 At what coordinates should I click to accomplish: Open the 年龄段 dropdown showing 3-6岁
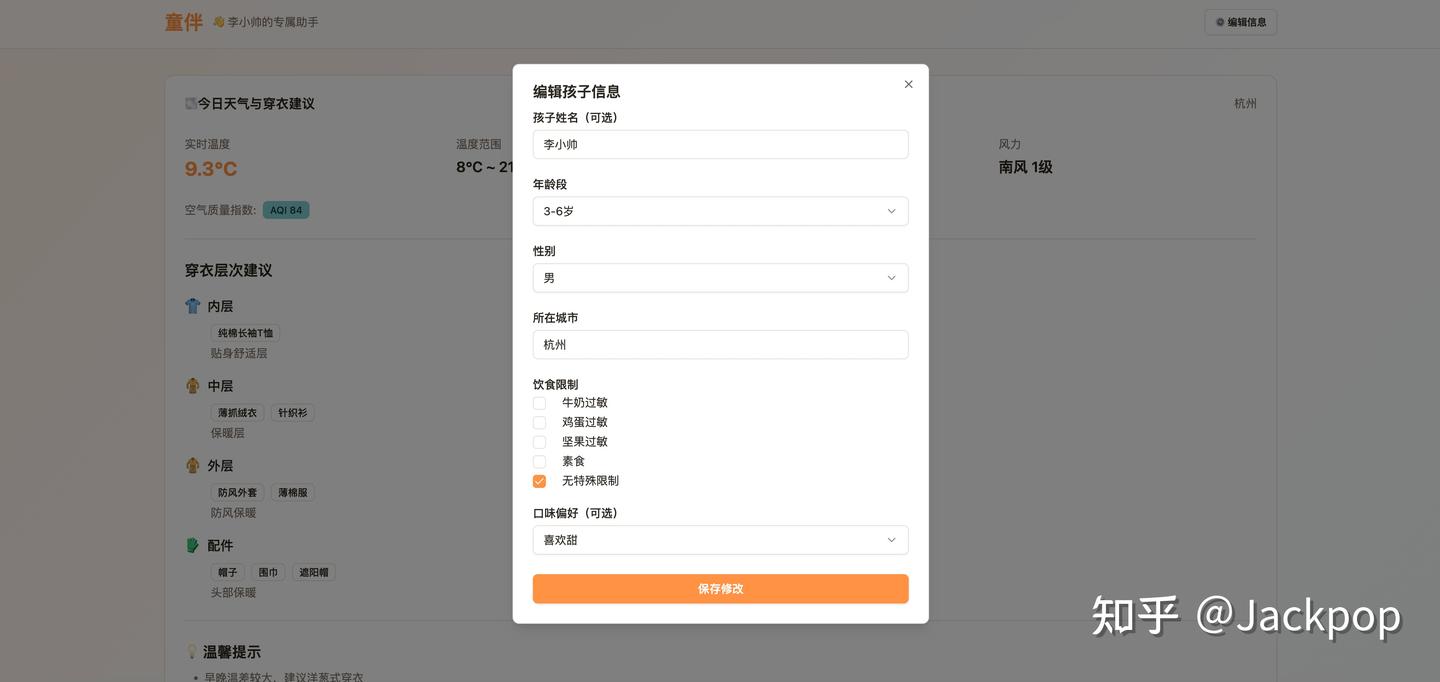pyautogui.click(x=720, y=211)
